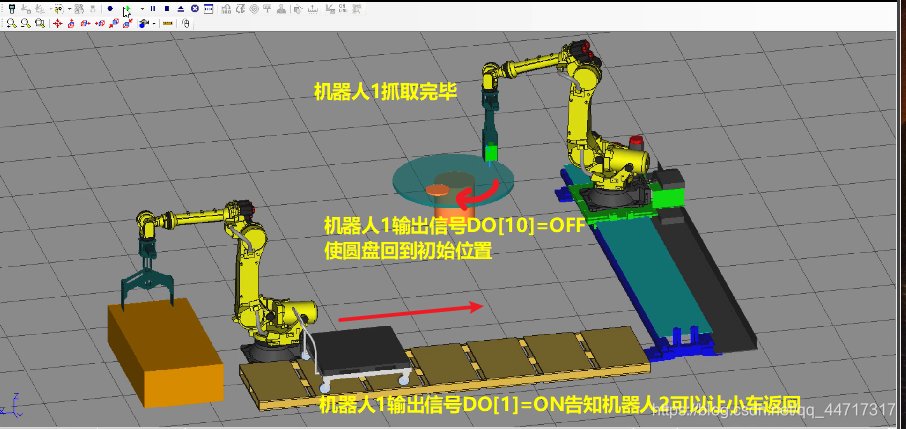Click the grayed stamp person icon
This screenshot has width=906, height=429.
(281, 9)
